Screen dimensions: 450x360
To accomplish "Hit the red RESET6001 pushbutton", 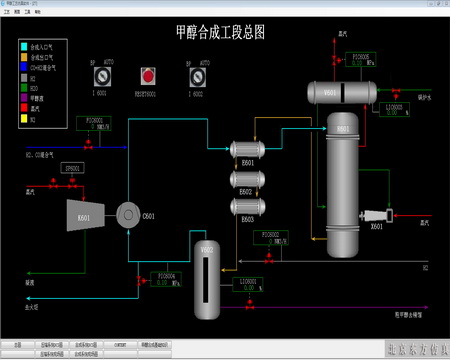I will coord(148,76).
